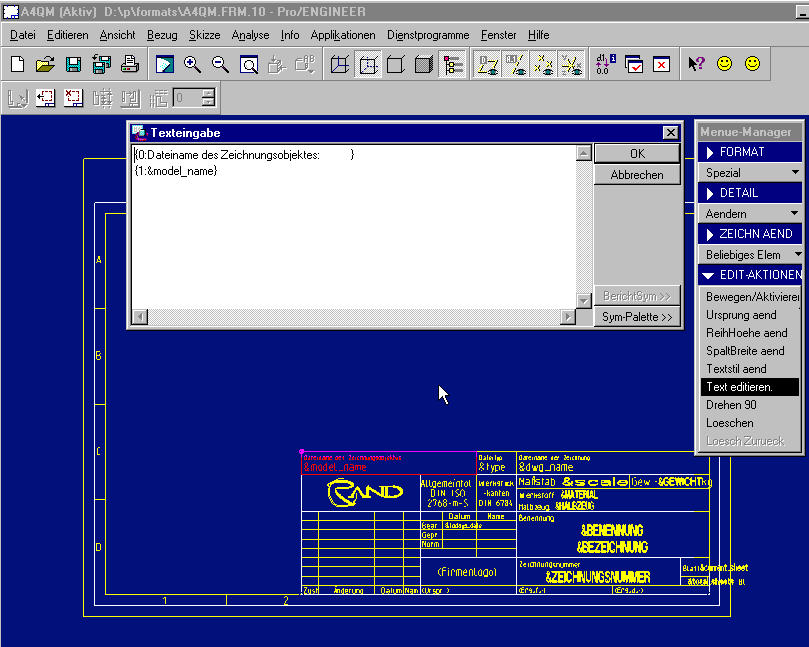Click the New file icon
Screen dimensions: 809x647
[x=18, y=64]
